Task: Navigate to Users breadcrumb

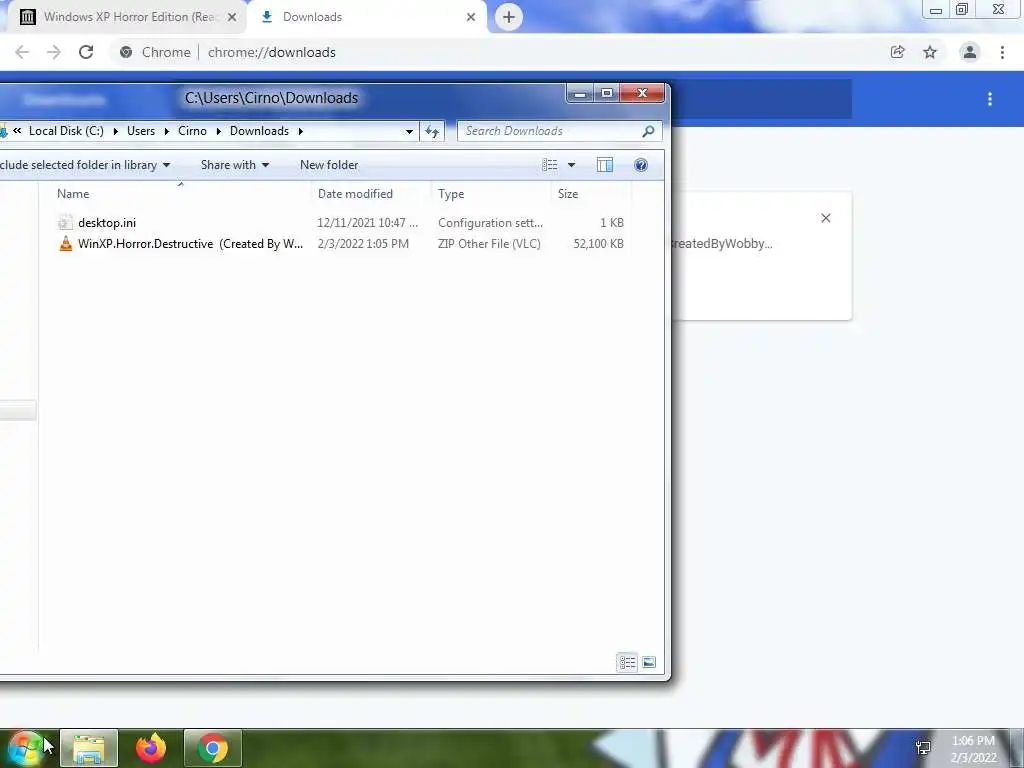Action: [x=141, y=131]
